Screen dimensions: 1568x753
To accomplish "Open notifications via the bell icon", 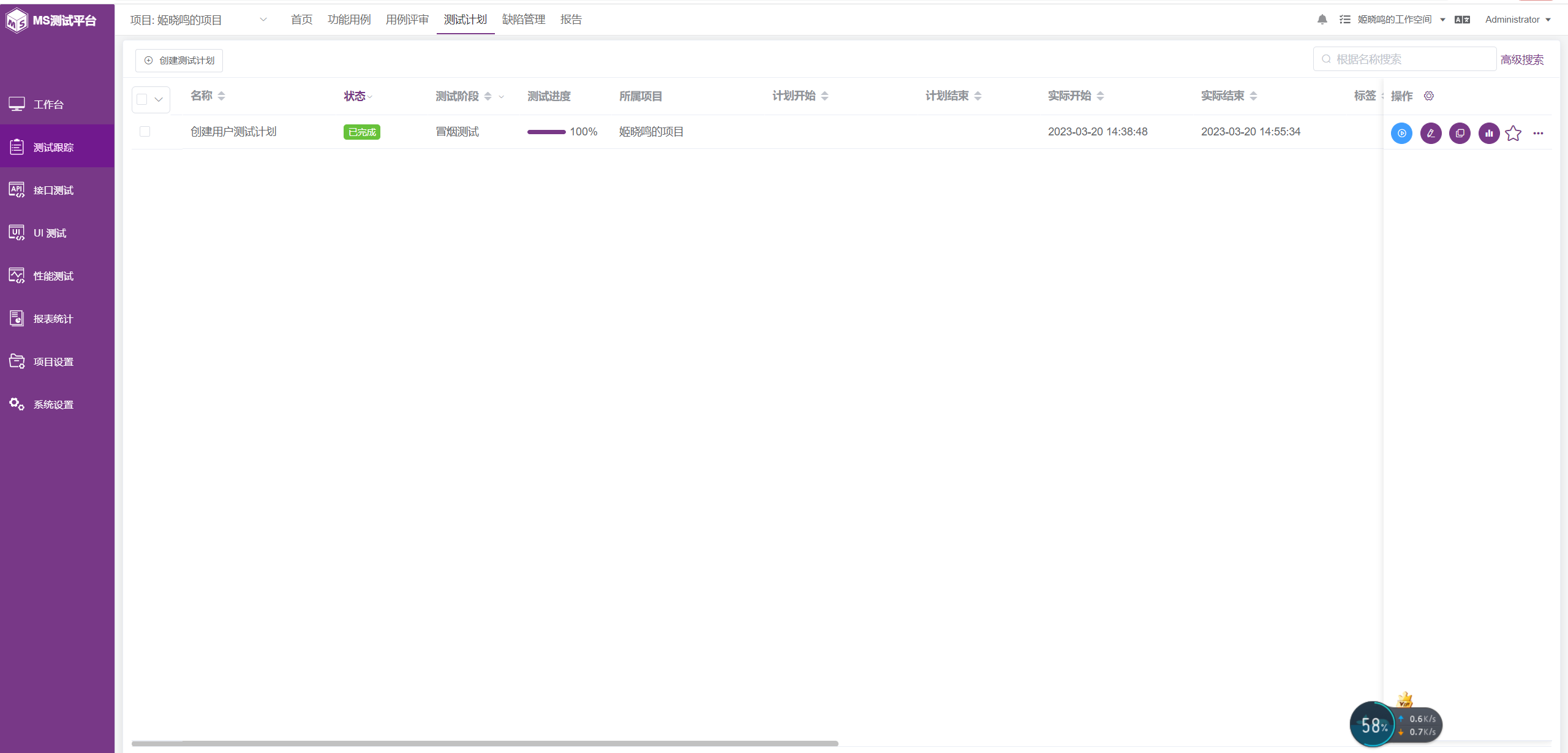I will tap(1322, 19).
